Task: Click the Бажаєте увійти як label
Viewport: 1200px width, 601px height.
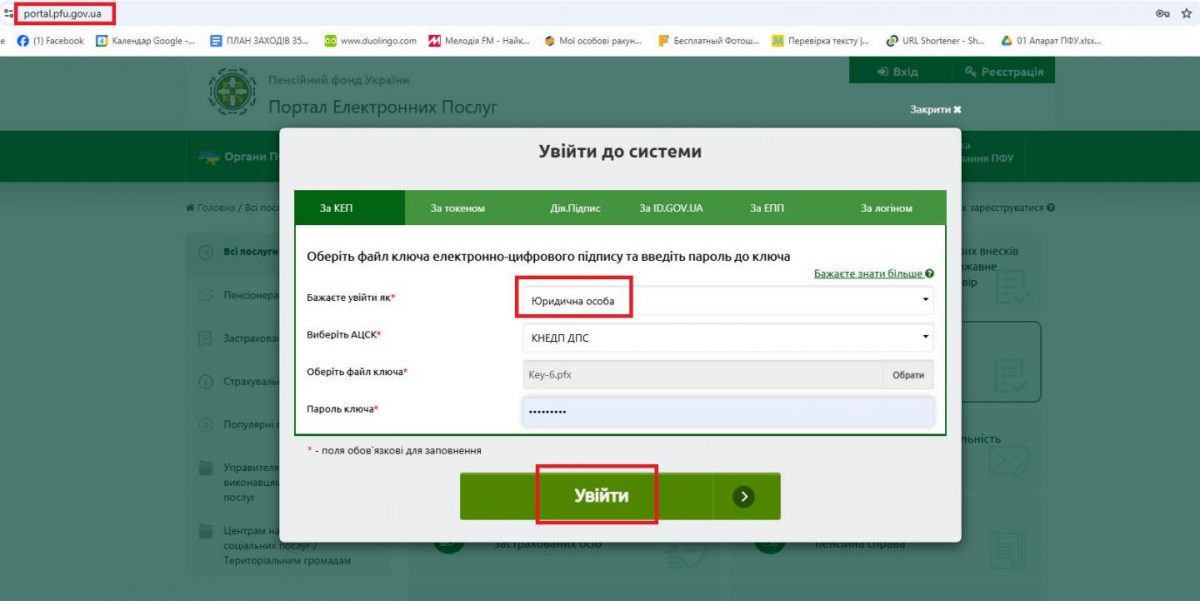Action: tap(351, 298)
